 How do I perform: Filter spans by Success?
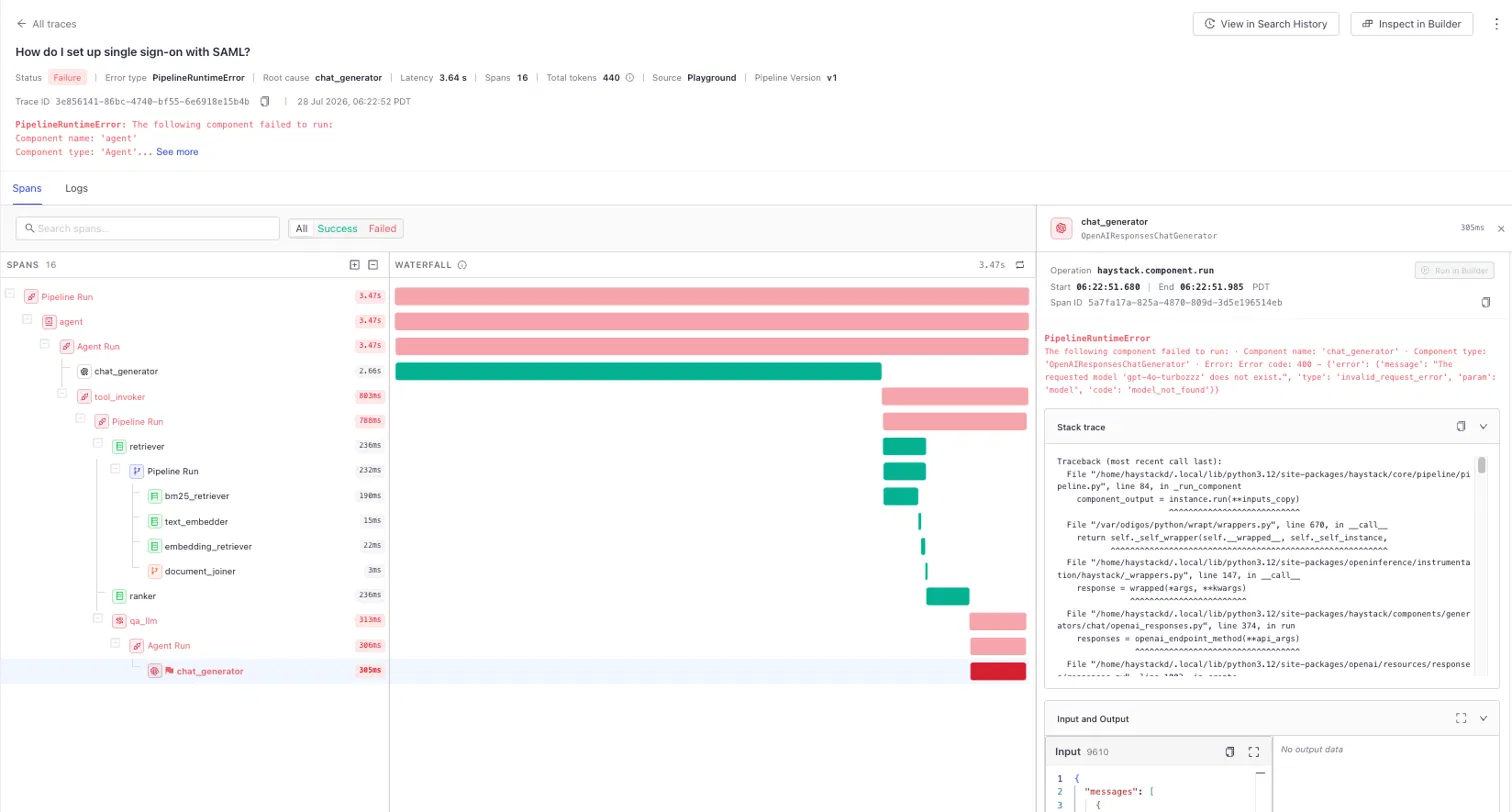coord(337,229)
